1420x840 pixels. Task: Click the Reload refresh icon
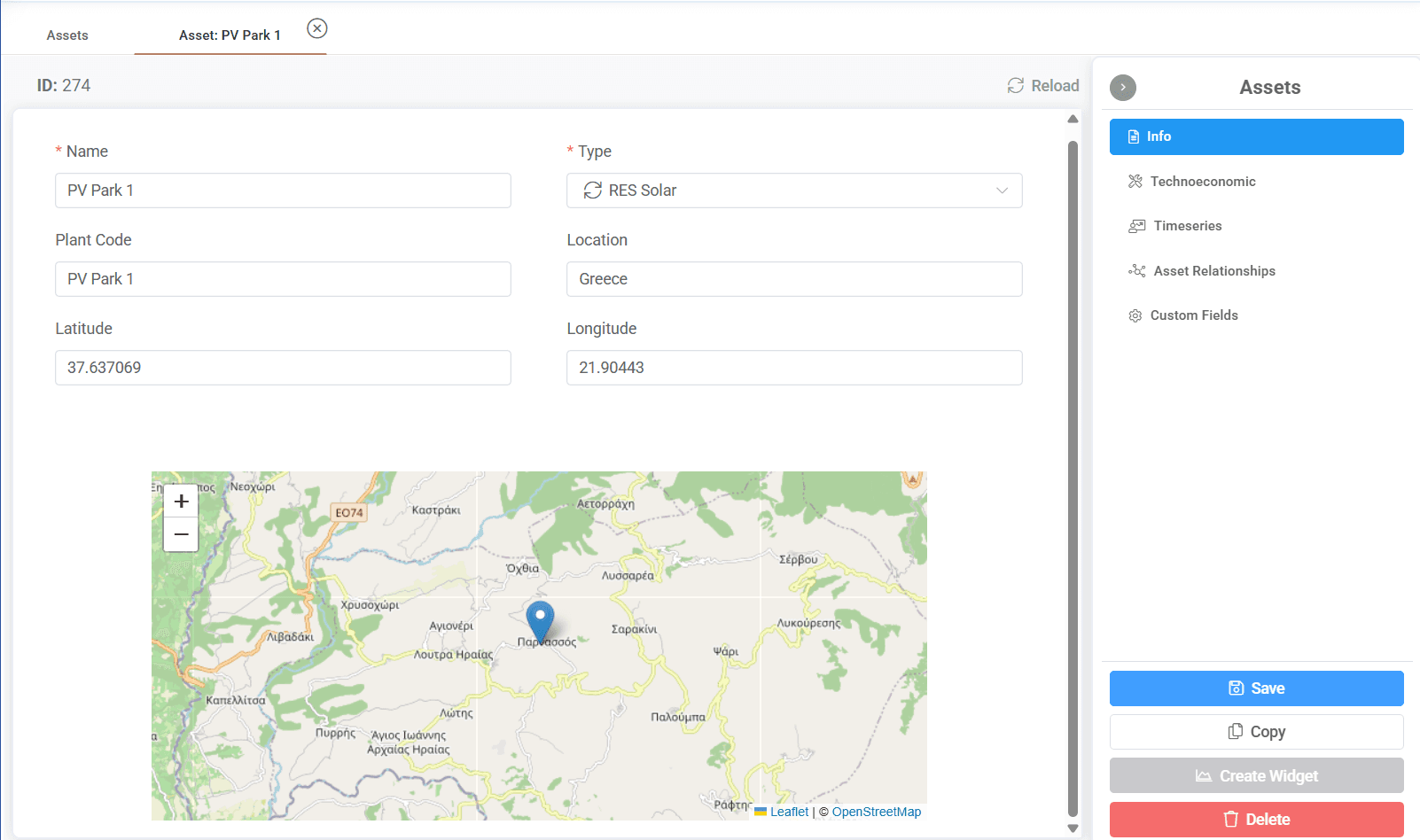(1016, 85)
